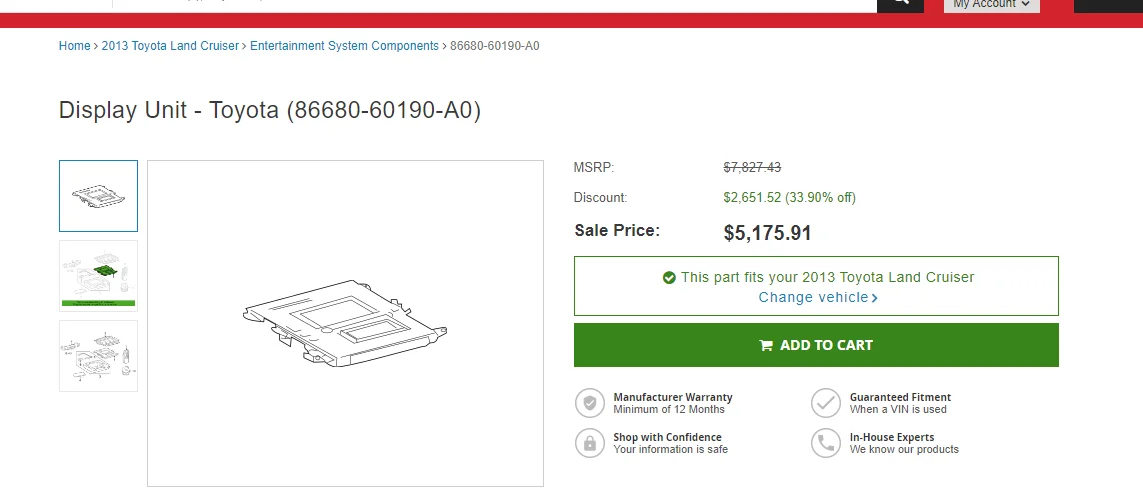1143x502 pixels.
Task: Go to Home breadcrumb
Action: click(x=74, y=46)
